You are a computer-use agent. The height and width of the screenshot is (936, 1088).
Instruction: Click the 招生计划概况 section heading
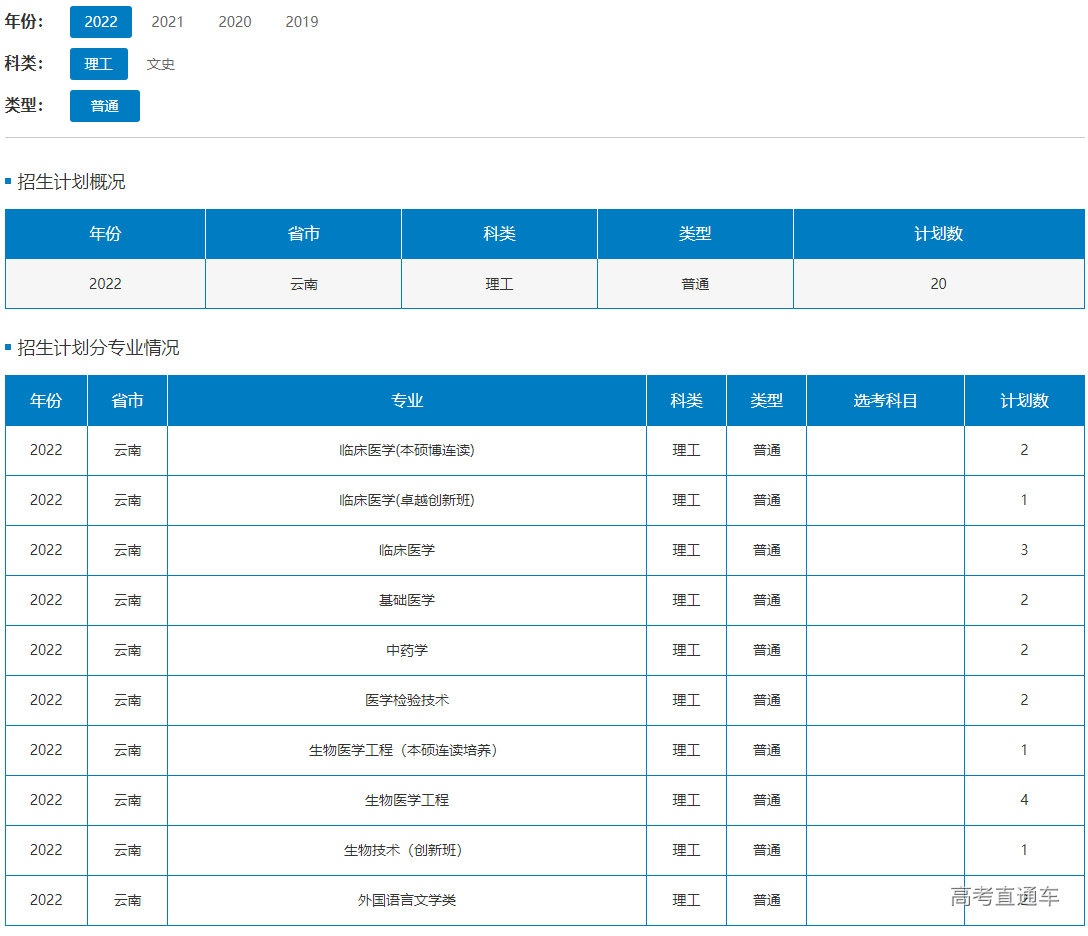(x=71, y=182)
